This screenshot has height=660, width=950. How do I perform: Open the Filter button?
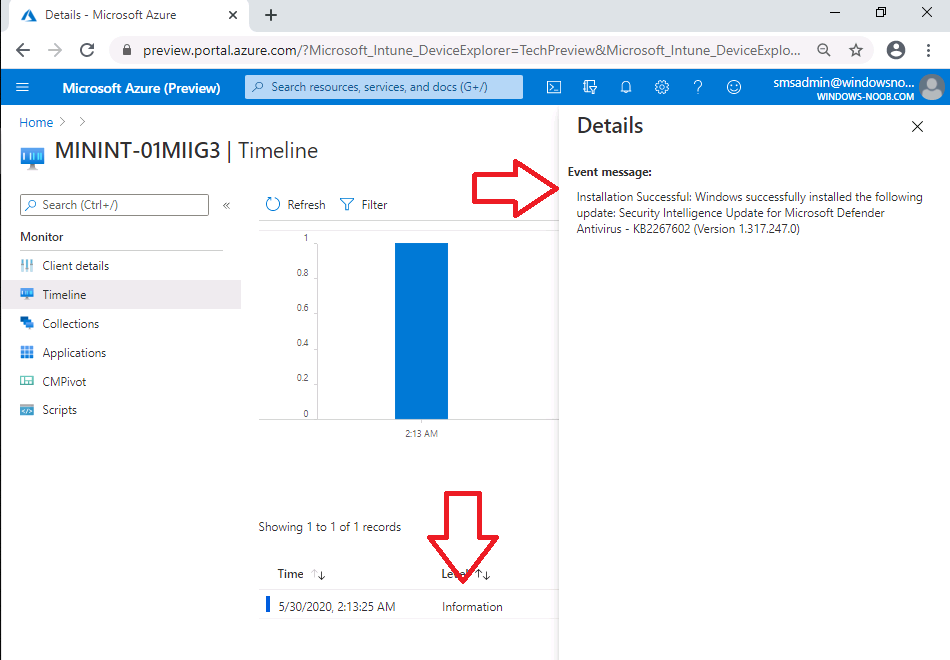[x=364, y=205]
